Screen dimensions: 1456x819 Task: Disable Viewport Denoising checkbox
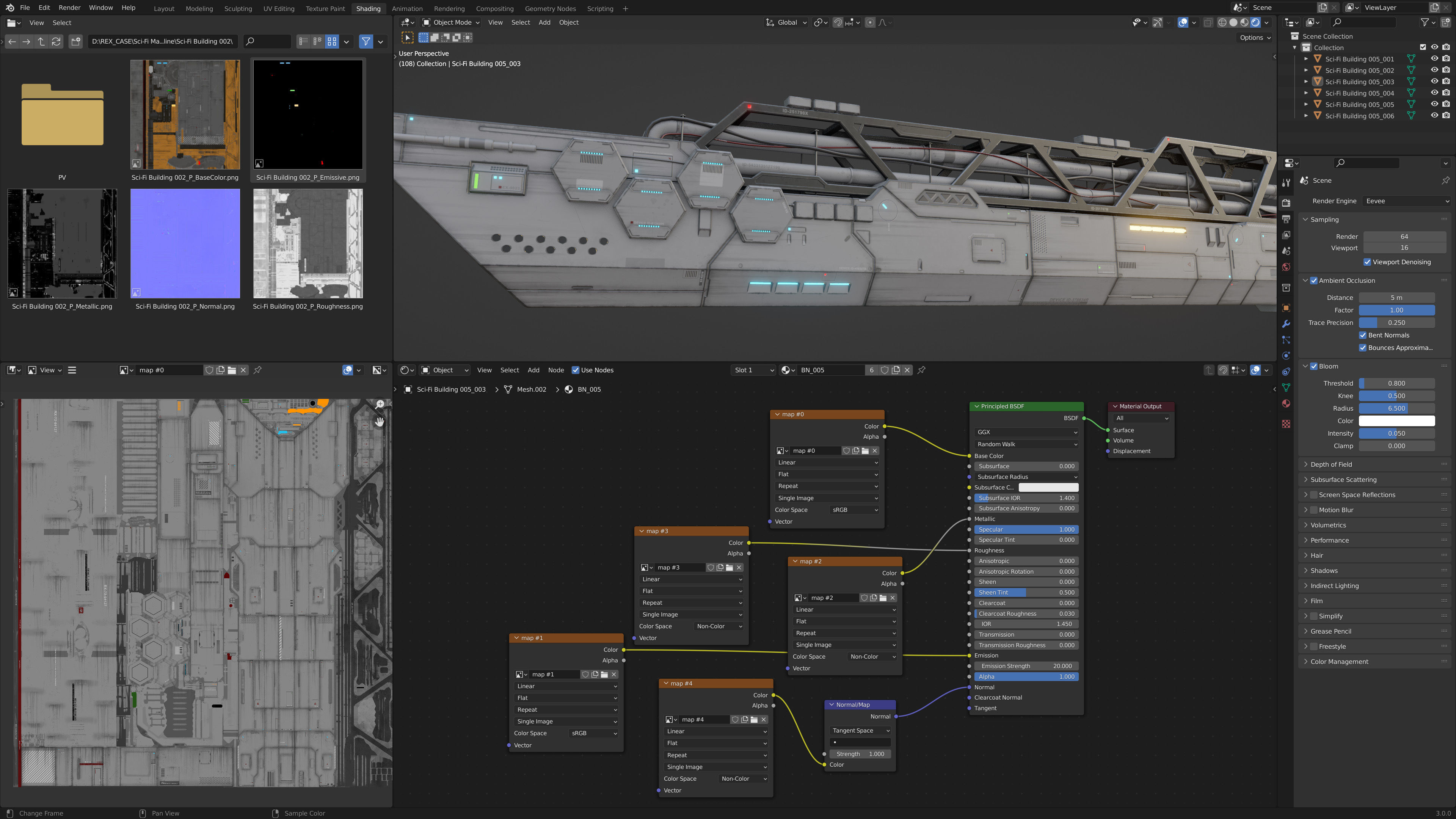1367,262
